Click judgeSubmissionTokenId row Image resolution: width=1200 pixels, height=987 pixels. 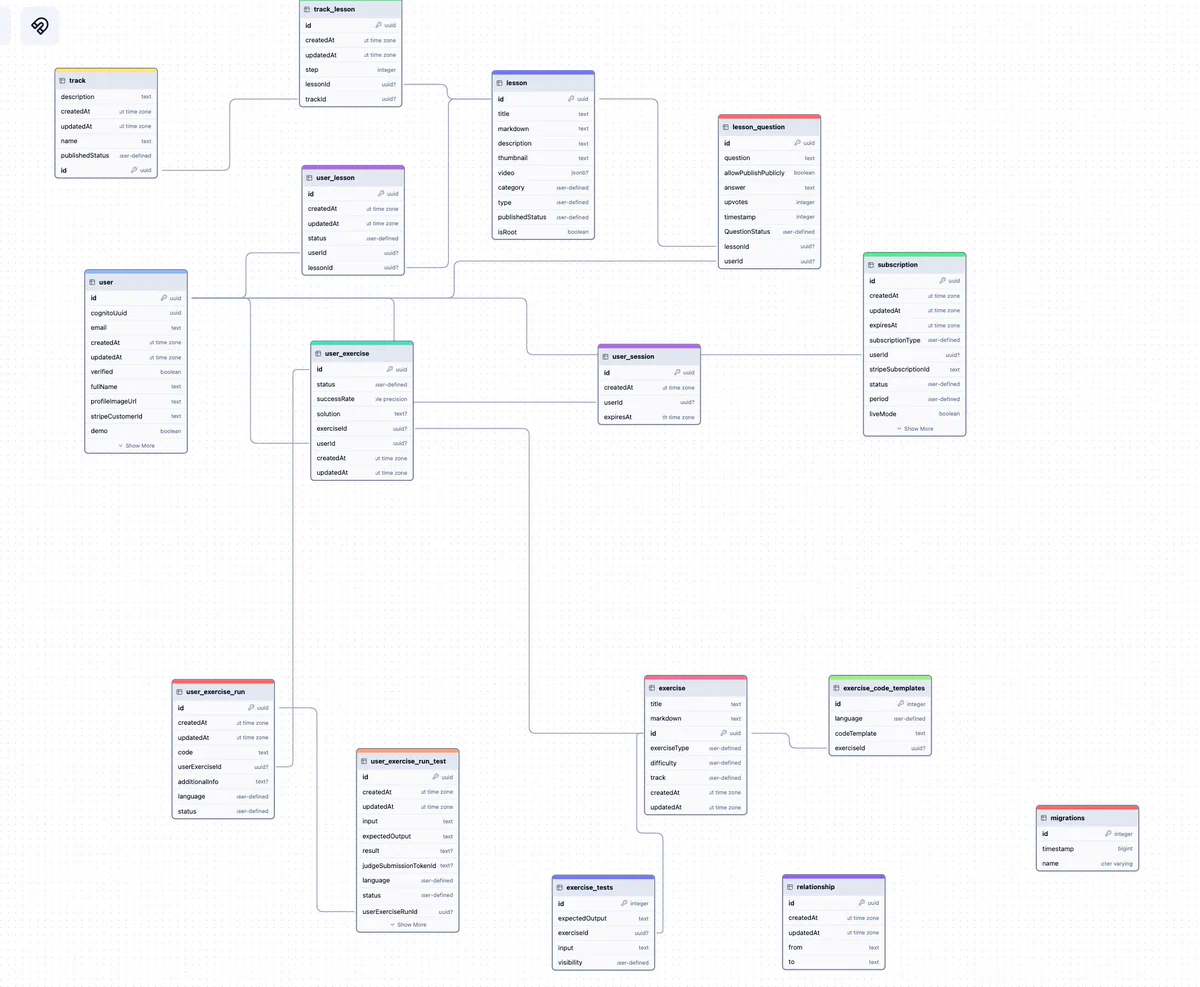pos(408,865)
